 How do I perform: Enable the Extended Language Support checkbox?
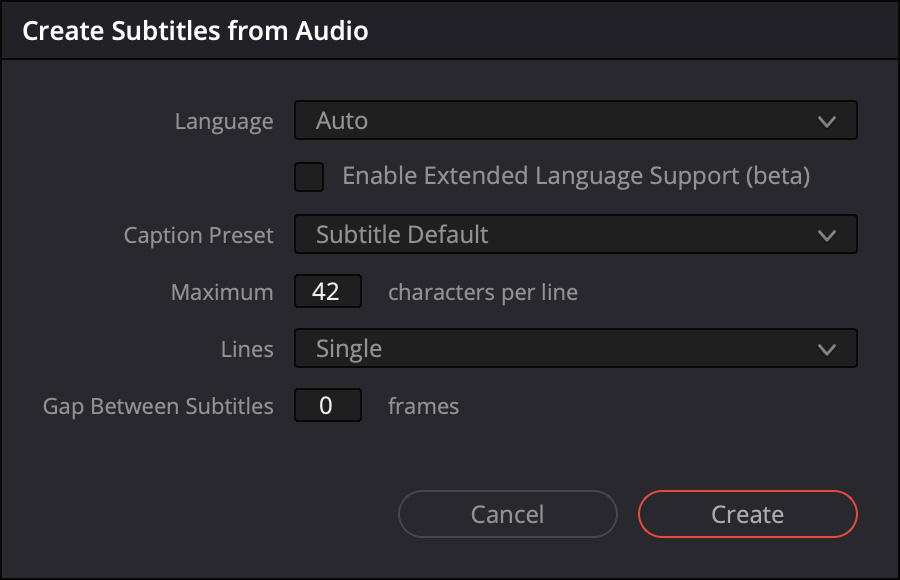[x=309, y=177]
